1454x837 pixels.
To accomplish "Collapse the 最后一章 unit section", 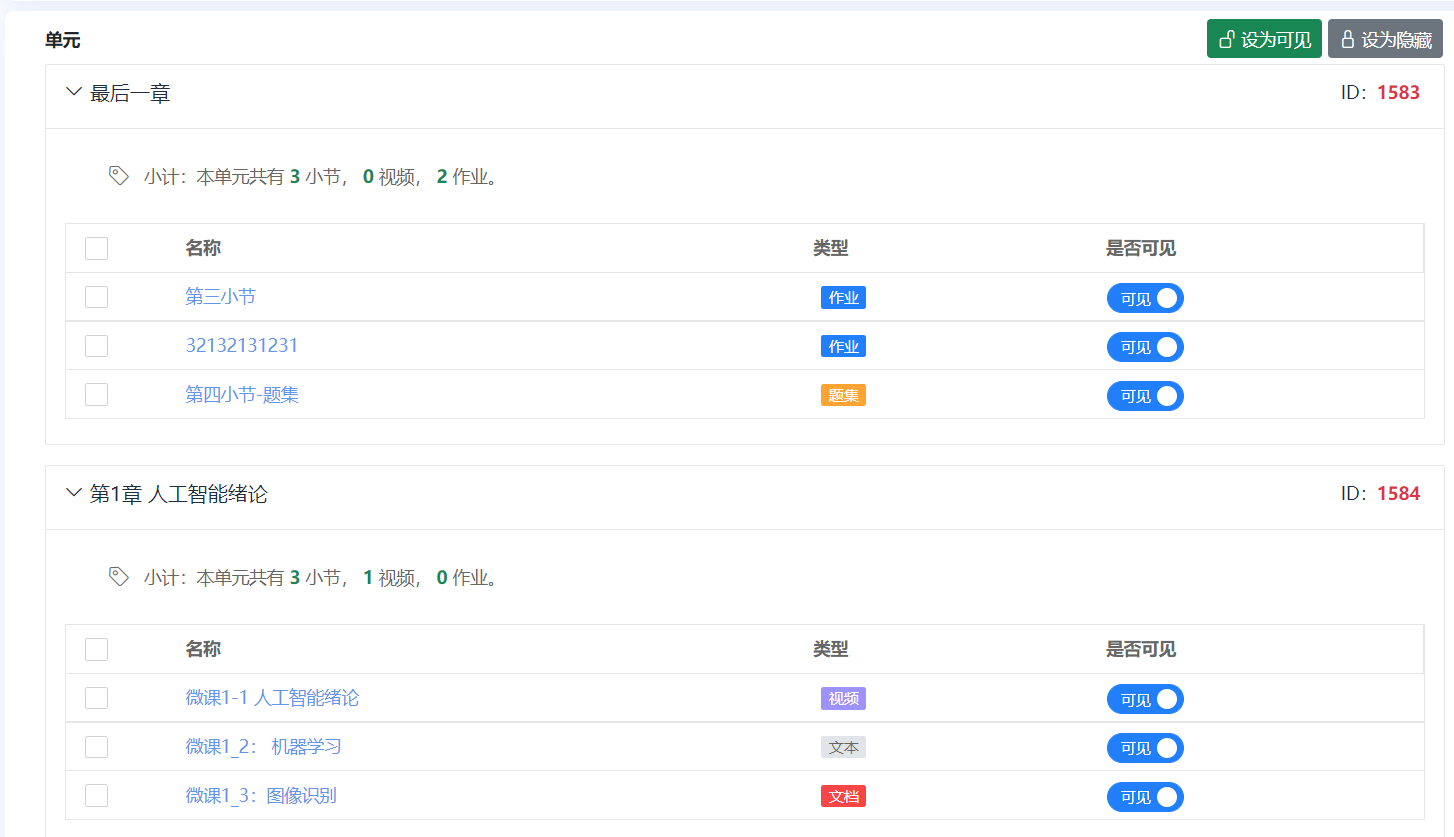I will 73,93.
